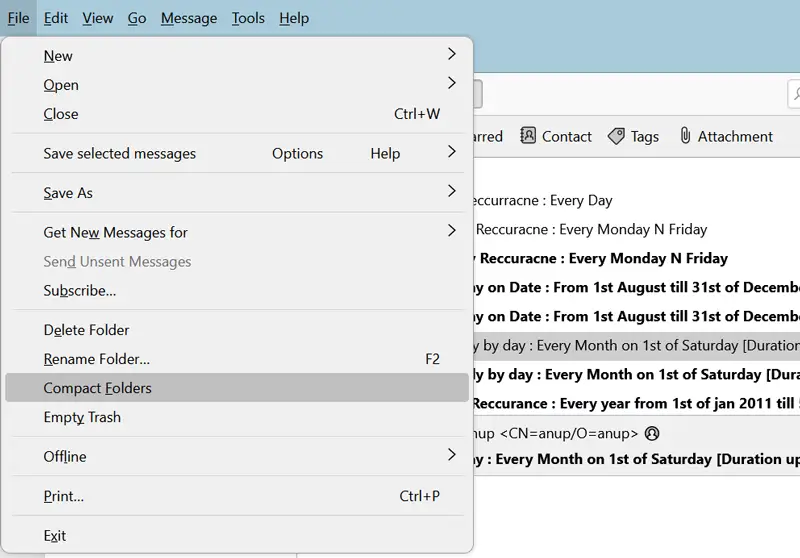Screen dimensions: 800x558
Task: Open the Message menu in menu bar
Action: tap(188, 18)
